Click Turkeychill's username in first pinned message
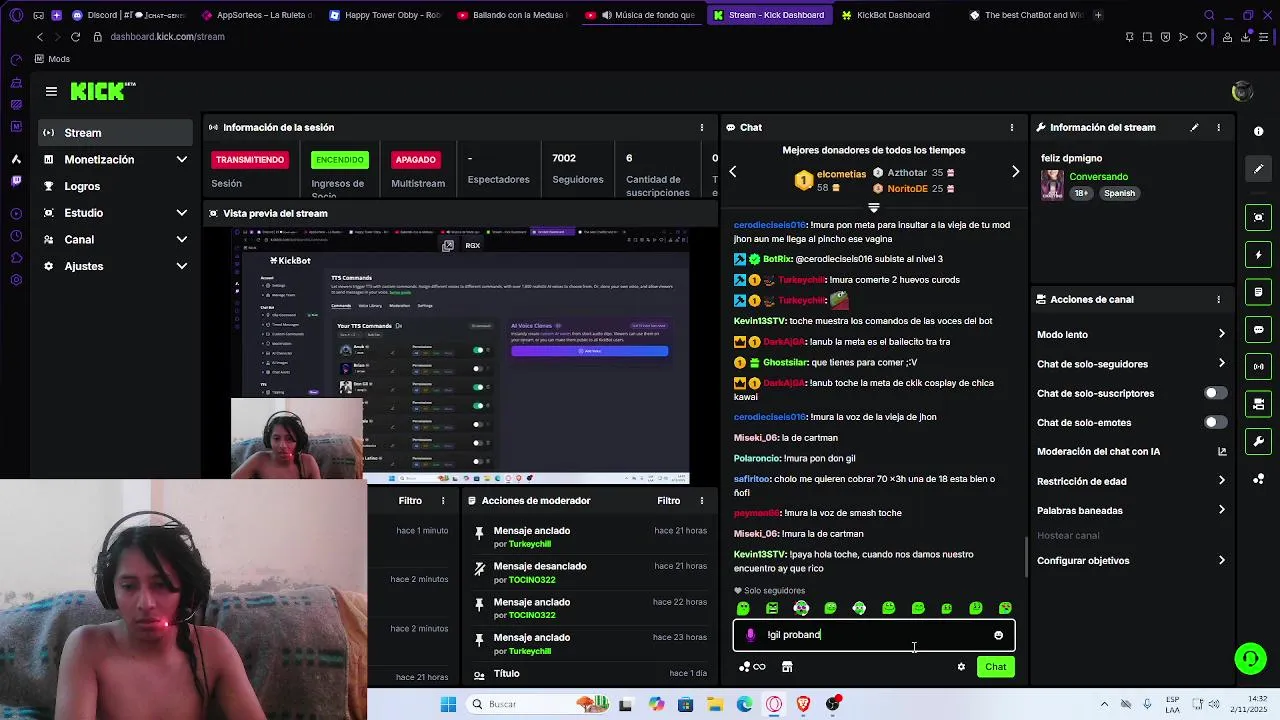Viewport: 1280px width, 720px height. [530, 544]
